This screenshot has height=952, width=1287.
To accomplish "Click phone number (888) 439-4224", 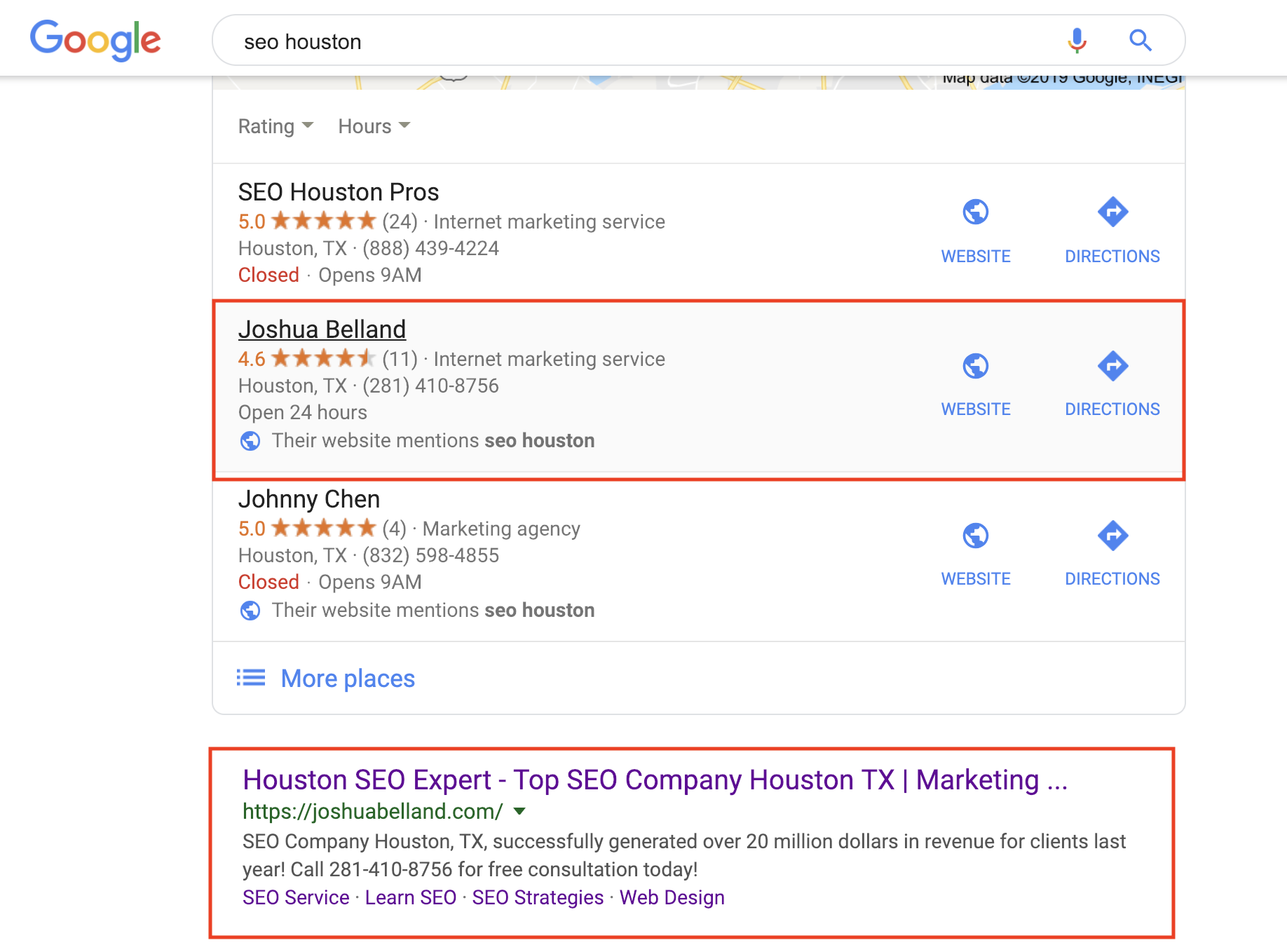I will [x=430, y=248].
